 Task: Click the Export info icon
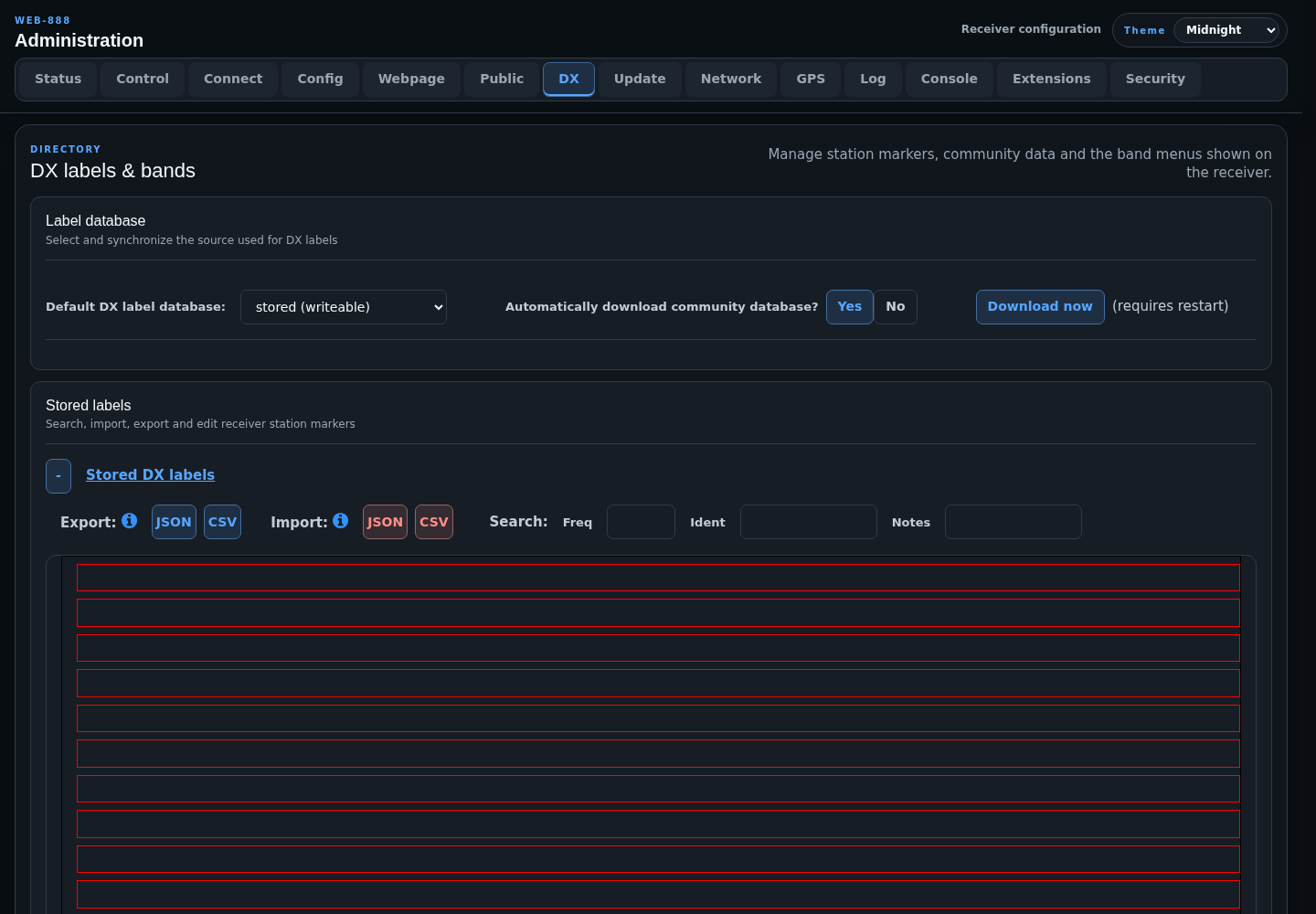tap(129, 520)
